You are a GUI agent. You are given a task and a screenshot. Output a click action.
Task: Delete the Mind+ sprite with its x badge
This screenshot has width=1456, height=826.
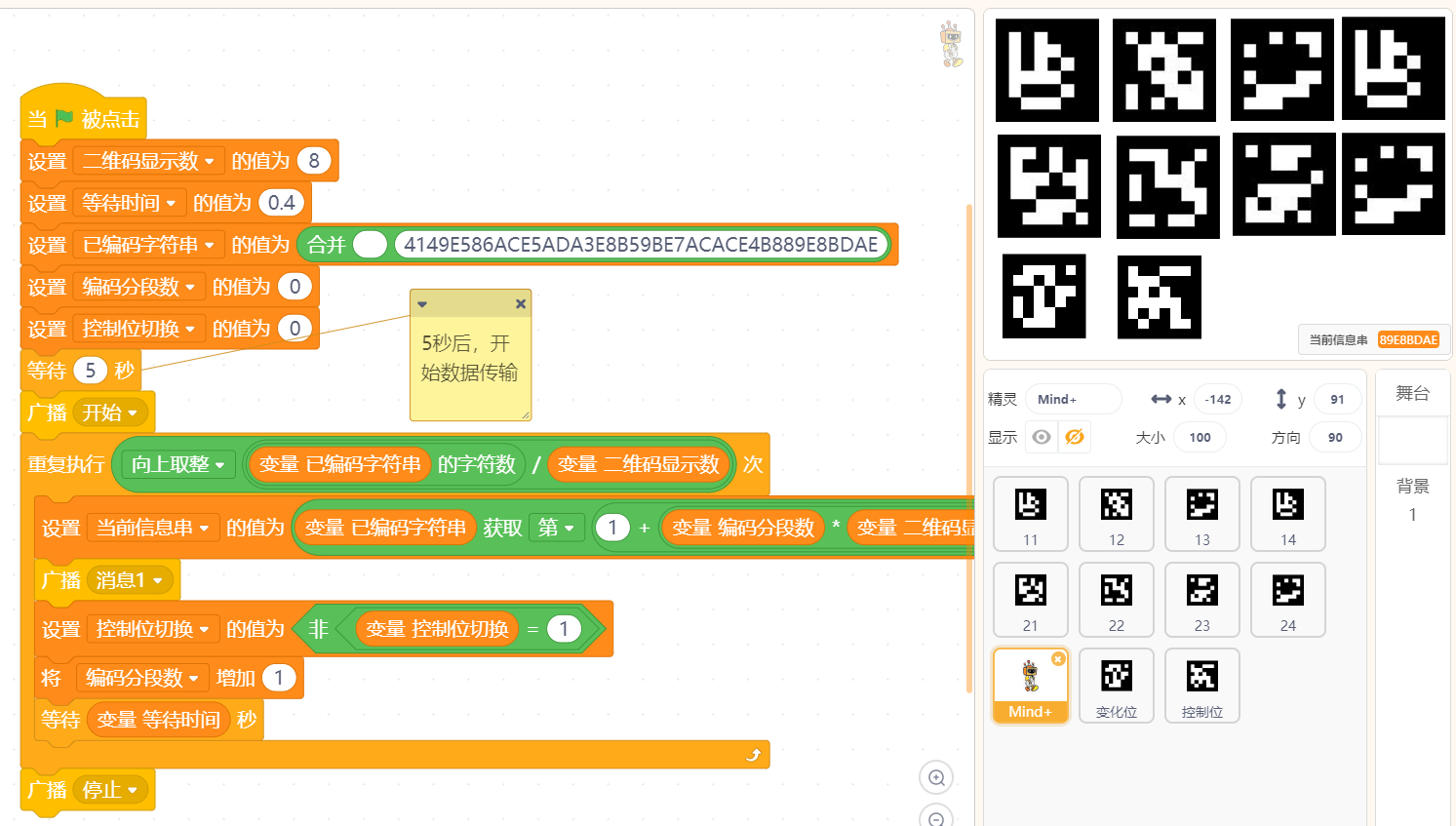coord(1058,659)
